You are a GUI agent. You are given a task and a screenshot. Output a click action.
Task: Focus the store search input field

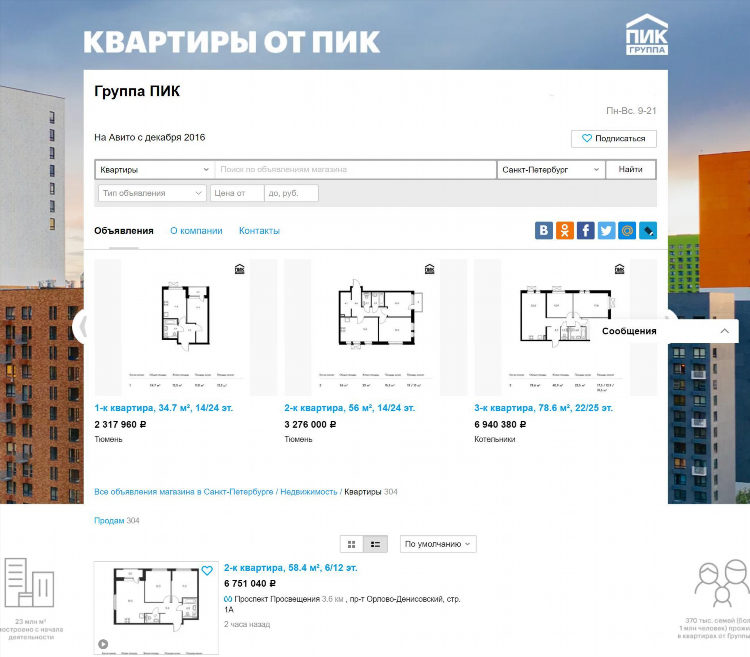355,170
